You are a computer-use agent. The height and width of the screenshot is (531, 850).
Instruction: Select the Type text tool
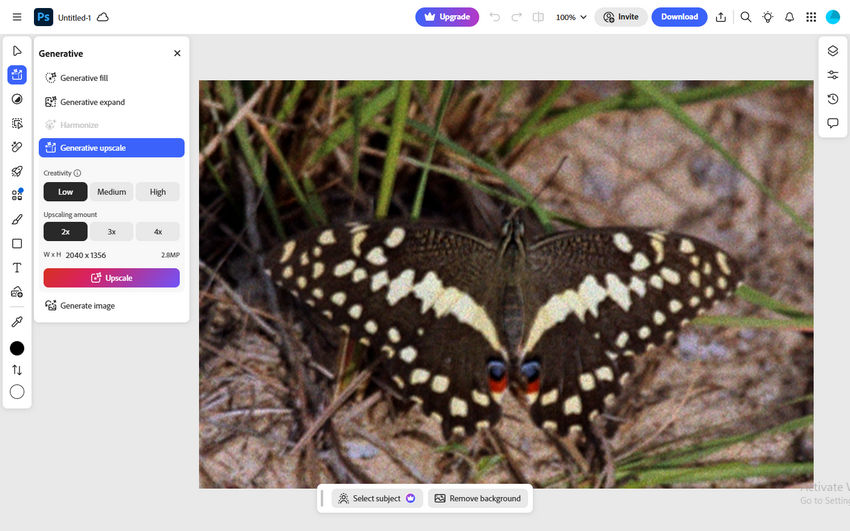[17, 268]
